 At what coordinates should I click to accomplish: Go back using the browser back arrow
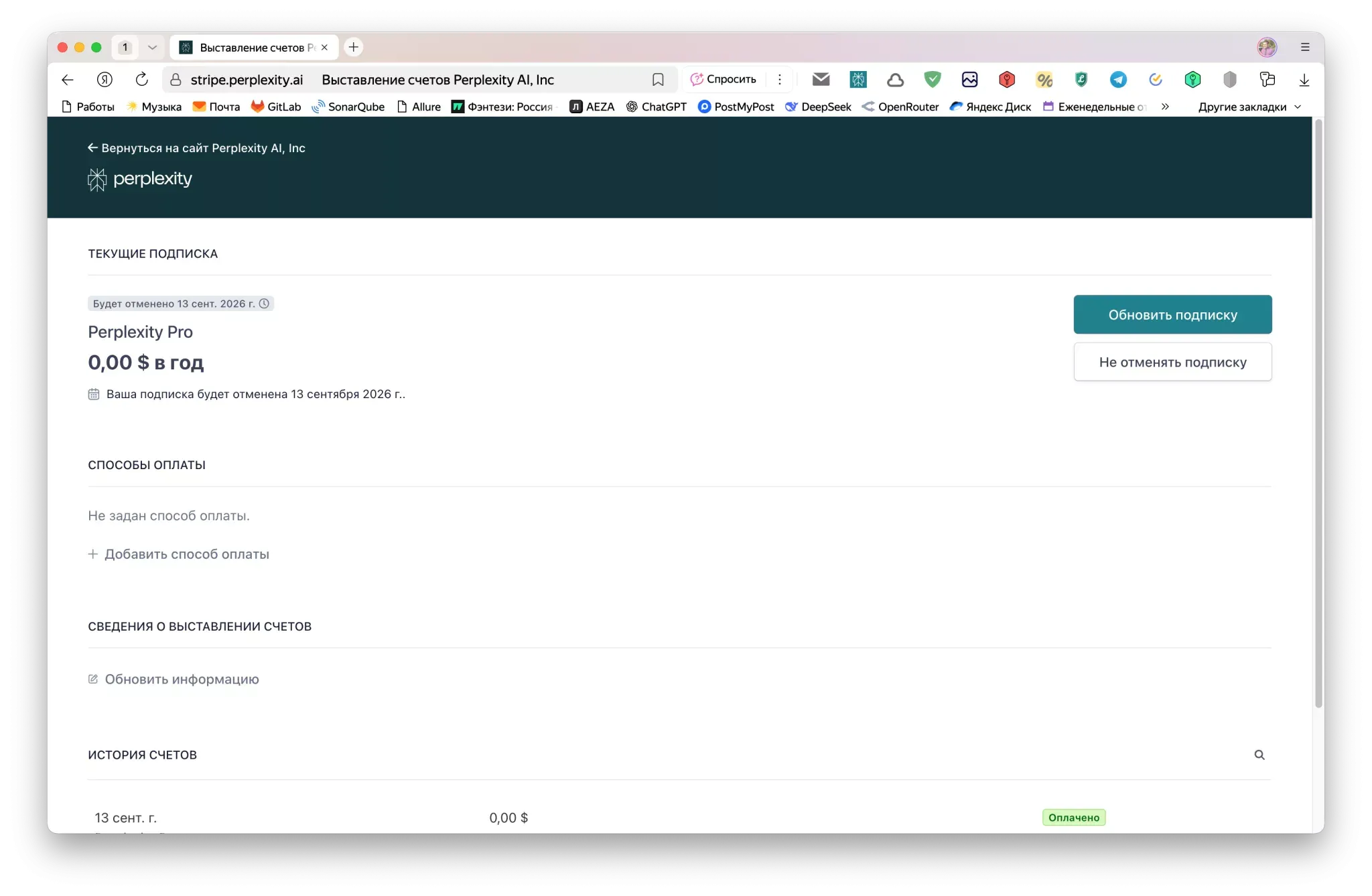click(x=67, y=80)
